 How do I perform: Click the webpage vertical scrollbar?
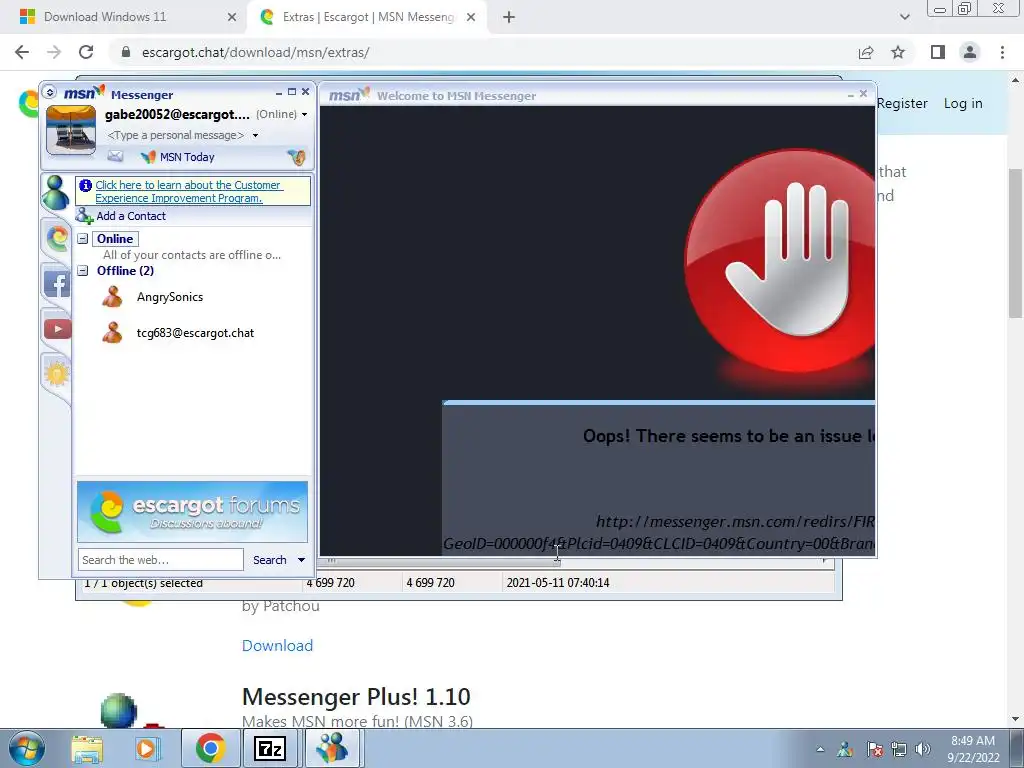coord(1016,242)
